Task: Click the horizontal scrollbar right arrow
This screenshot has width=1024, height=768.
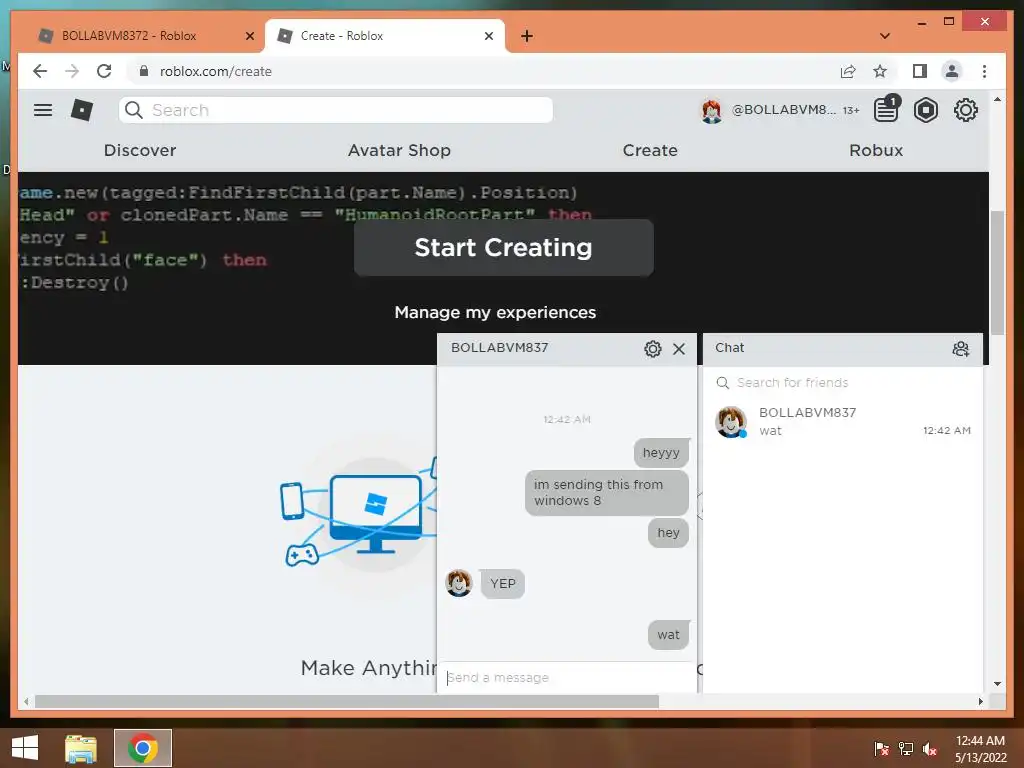Action: click(980, 701)
